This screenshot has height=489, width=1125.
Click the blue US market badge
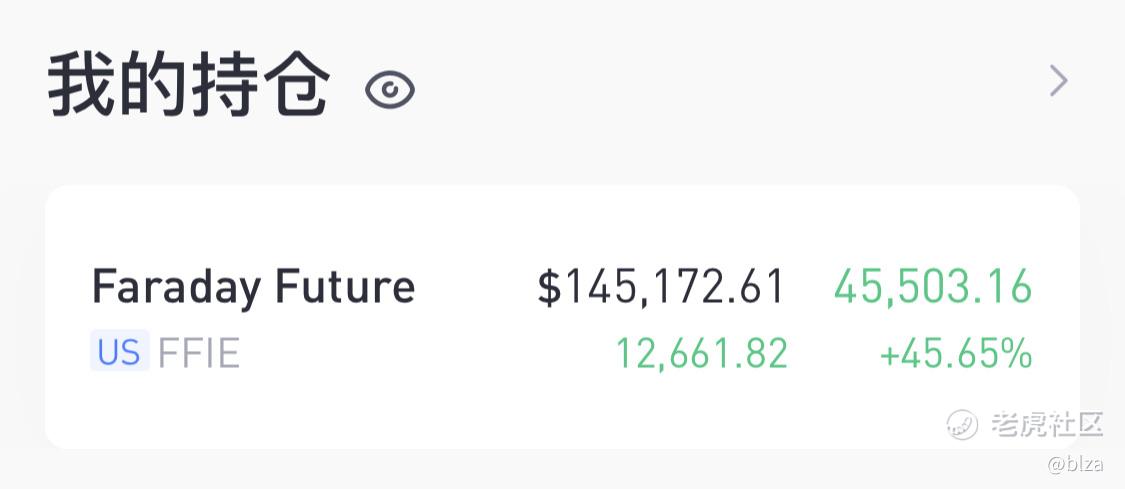119,351
